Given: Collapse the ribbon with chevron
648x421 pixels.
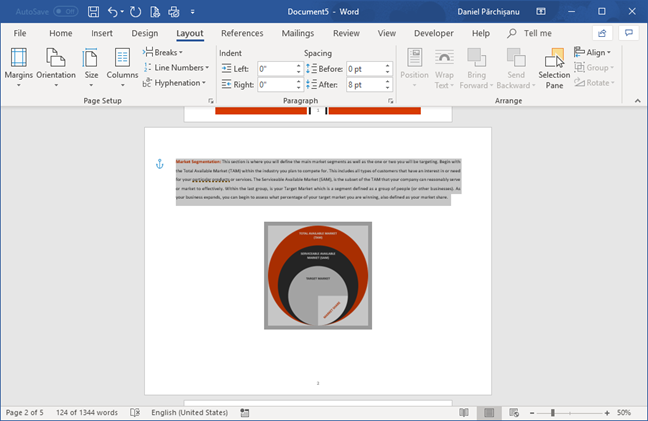Looking at the screenshot, I should coord(638,101).
